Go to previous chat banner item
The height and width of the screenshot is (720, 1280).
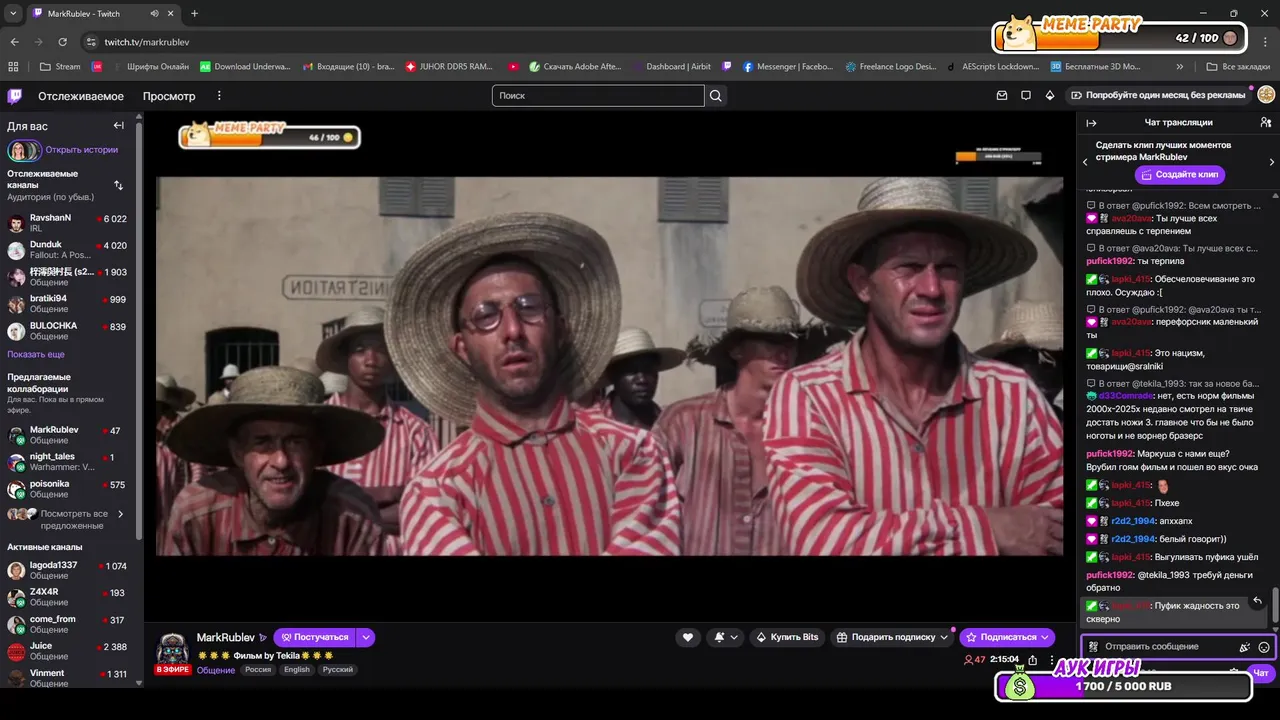[1086, 162]
